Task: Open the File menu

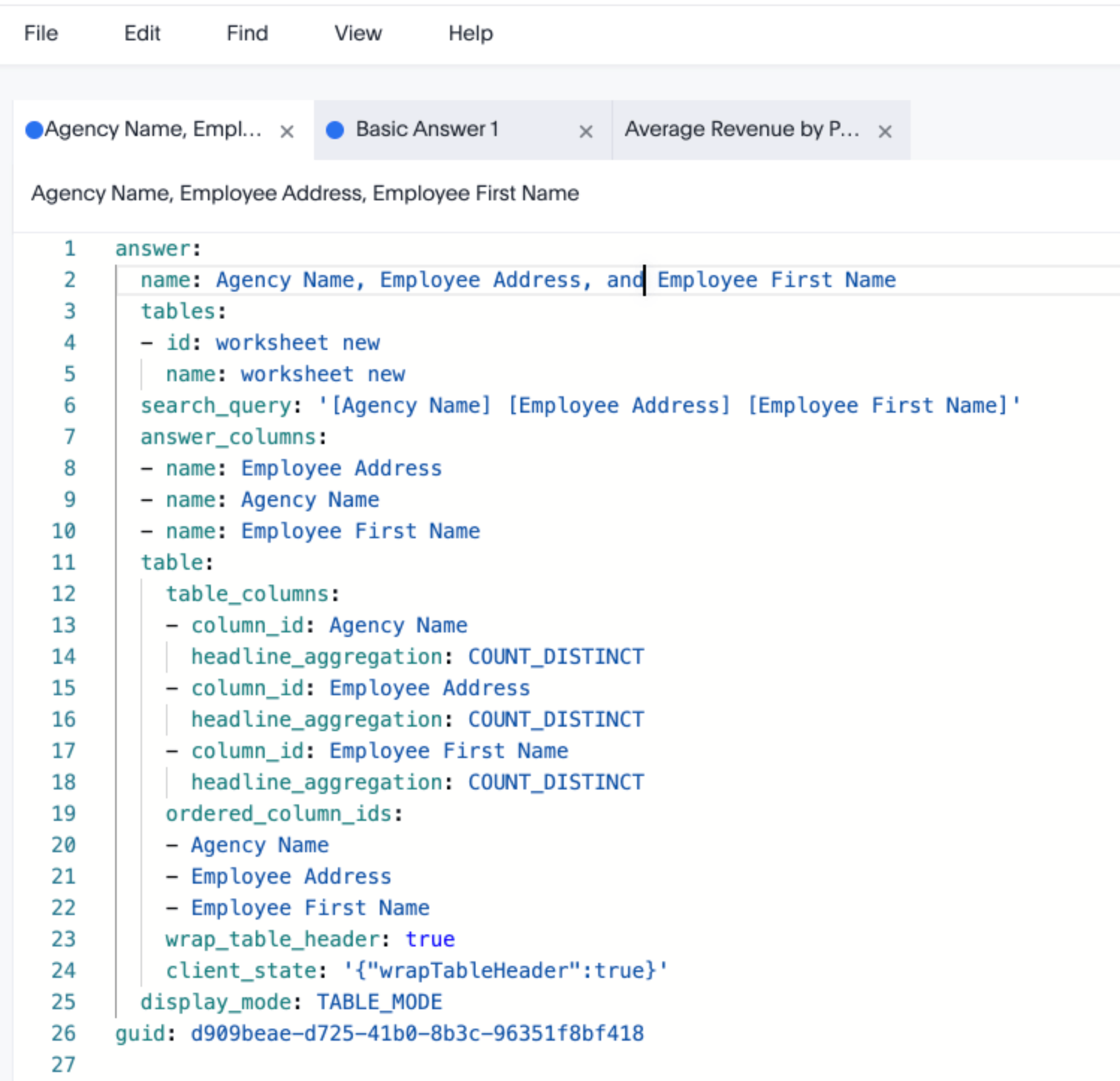Action: tap(40, 33)
